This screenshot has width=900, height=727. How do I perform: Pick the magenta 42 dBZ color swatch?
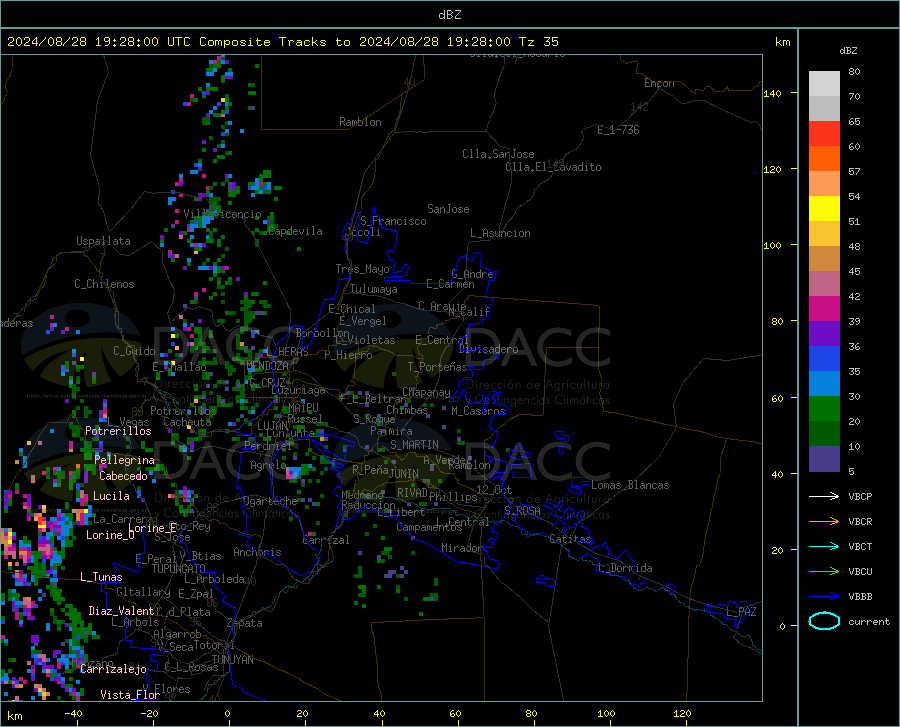click(824, 309)
